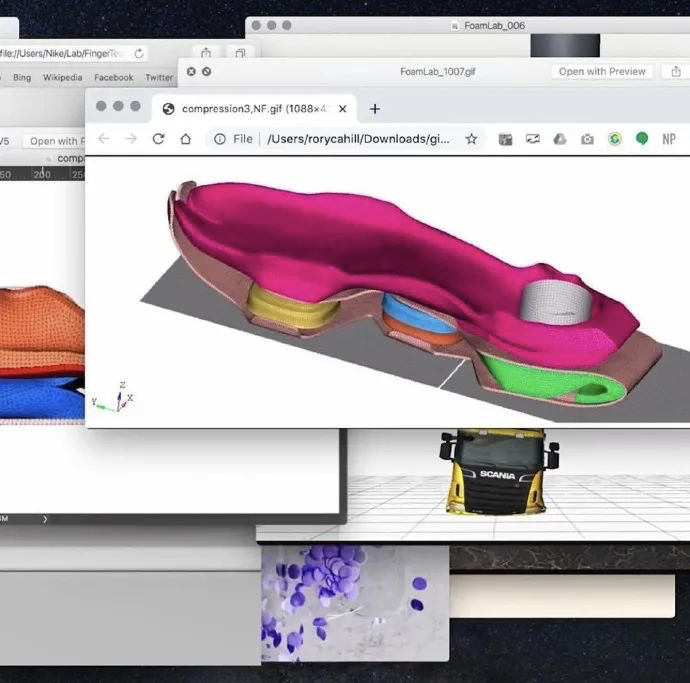Open the Wikipedia bookmark in Safari
The image size is (690, 683).
click(x=62, y=77)
